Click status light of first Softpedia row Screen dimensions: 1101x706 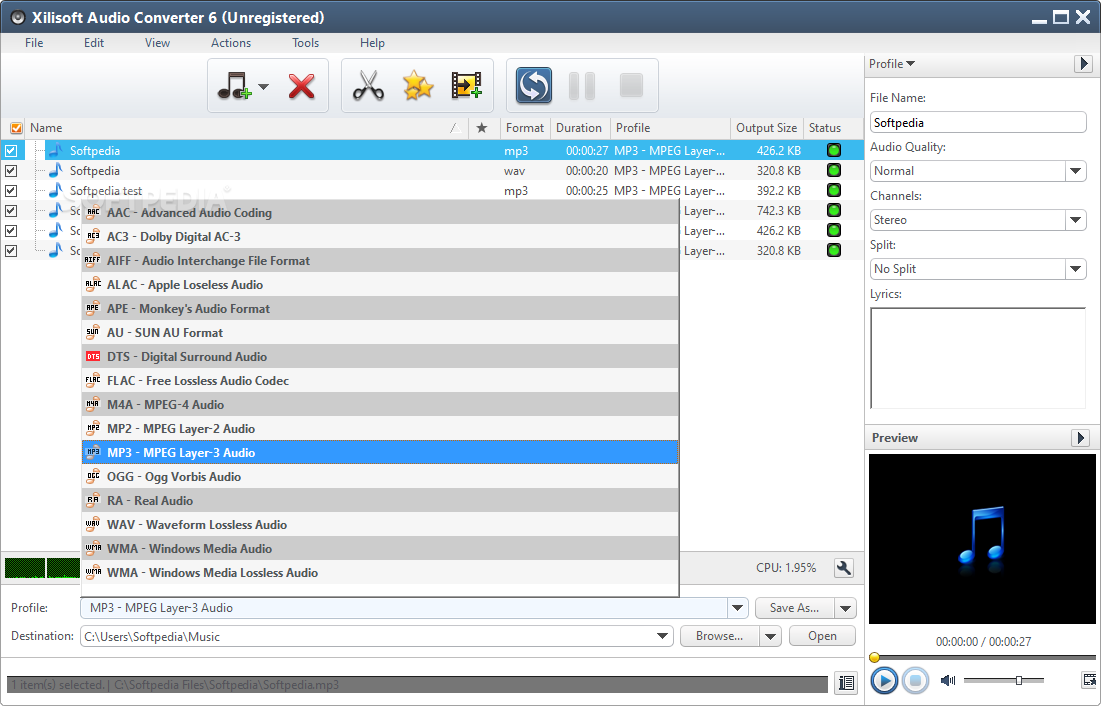[833, 150]
